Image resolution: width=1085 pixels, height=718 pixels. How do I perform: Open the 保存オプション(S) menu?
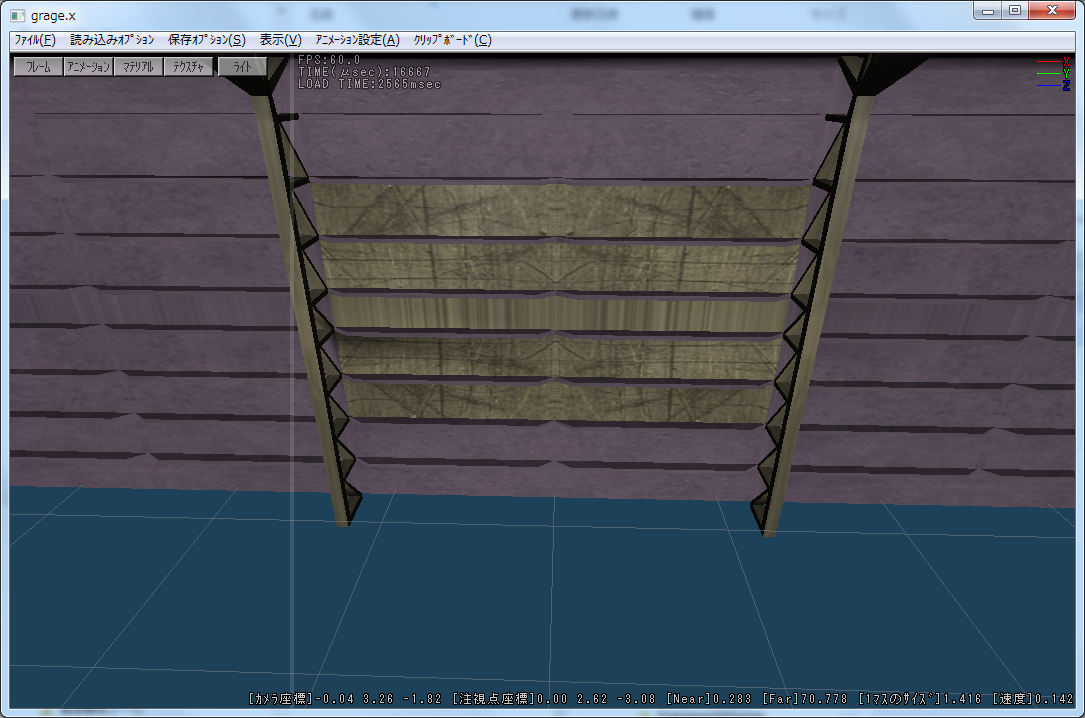pyautogui.click(x=206, y=40)
